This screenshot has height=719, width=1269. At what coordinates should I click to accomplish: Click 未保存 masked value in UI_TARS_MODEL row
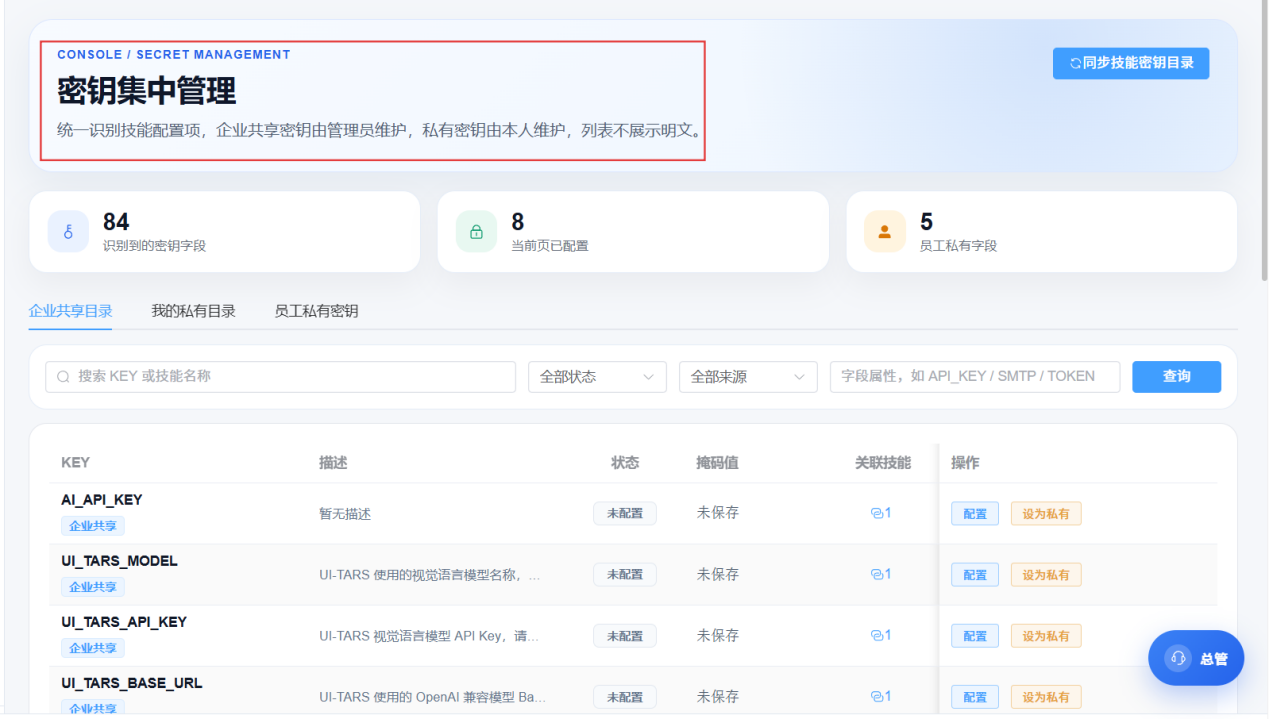[x=718, y=574]
